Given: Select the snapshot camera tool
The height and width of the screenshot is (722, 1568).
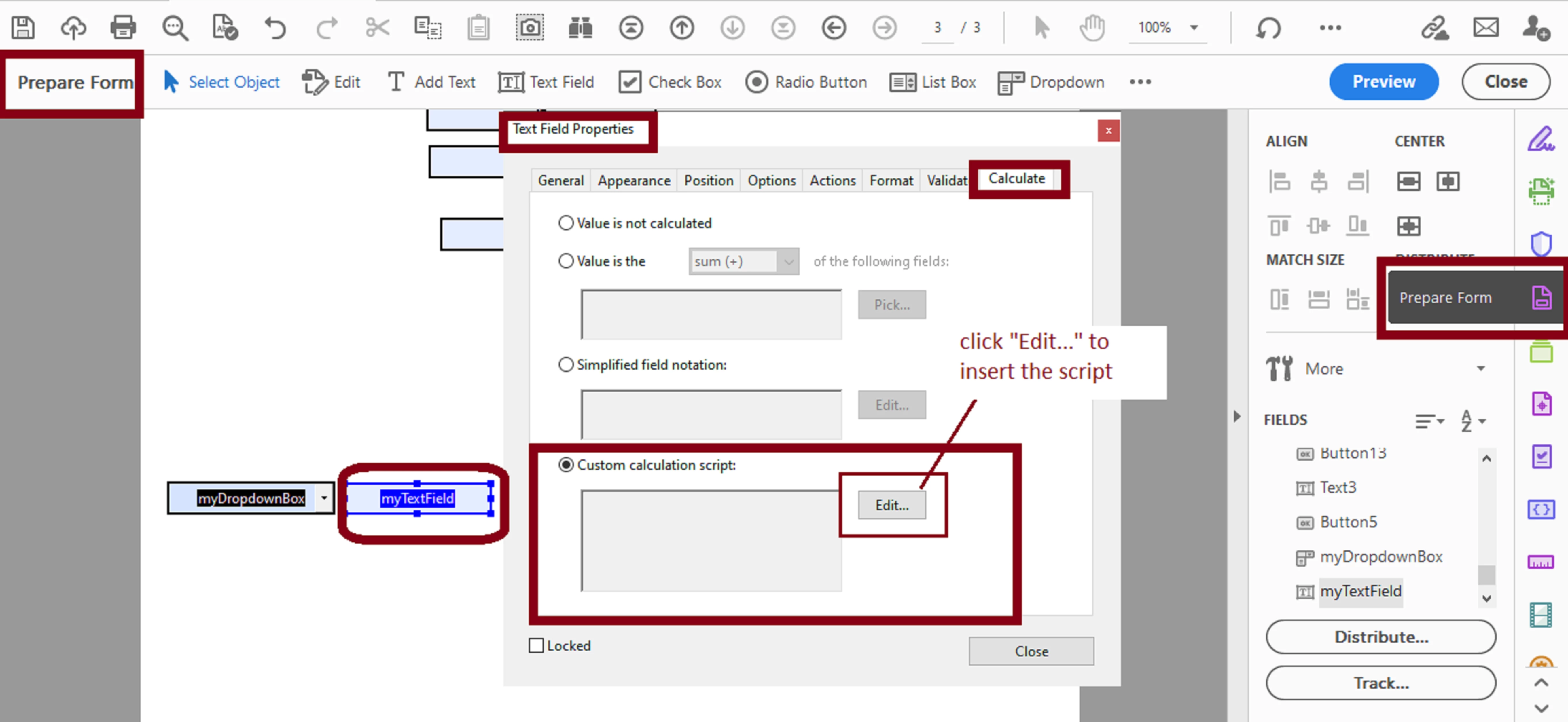Looking at the screenshot, I should [x=530, y=27].
